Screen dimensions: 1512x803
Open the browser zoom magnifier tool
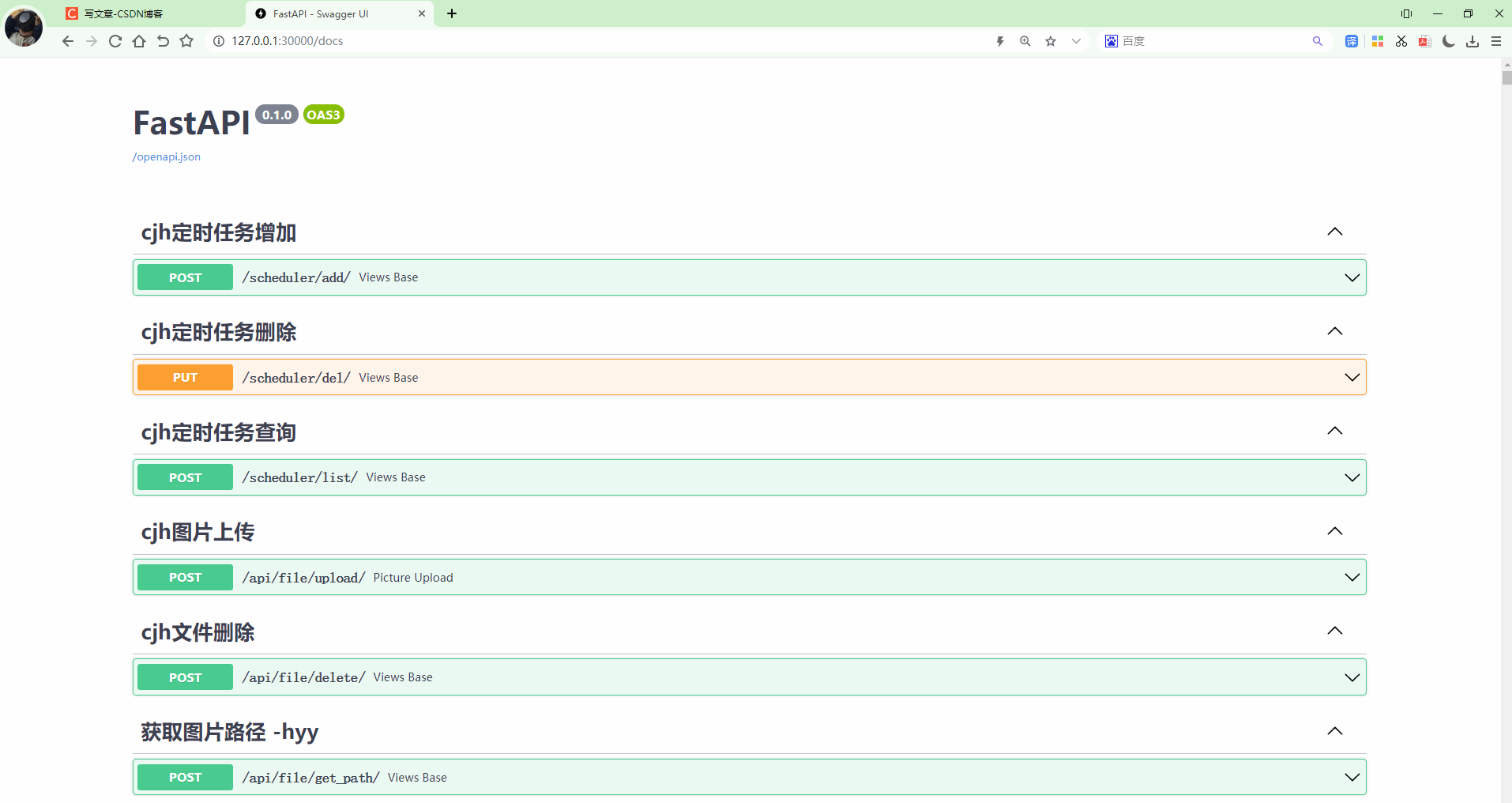click(1025, 41)
